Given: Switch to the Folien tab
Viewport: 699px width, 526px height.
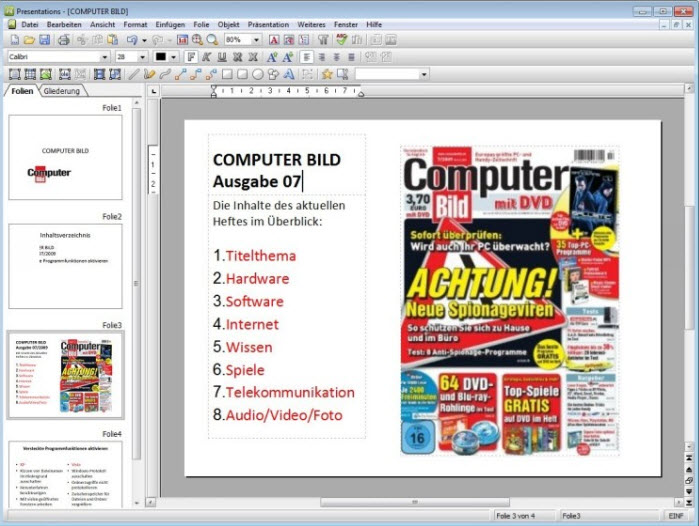Looking at the screenshot, I should tap(22, 91).
